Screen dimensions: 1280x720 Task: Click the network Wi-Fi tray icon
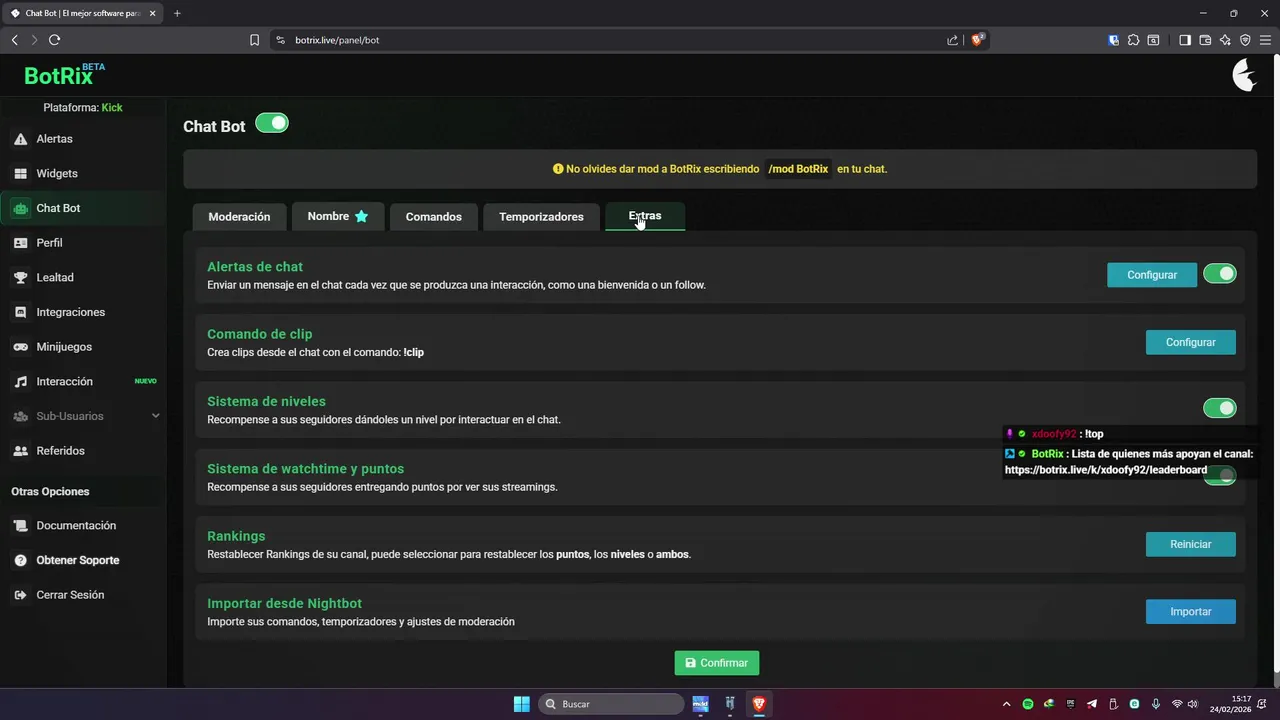click(x=1177, y=704)
